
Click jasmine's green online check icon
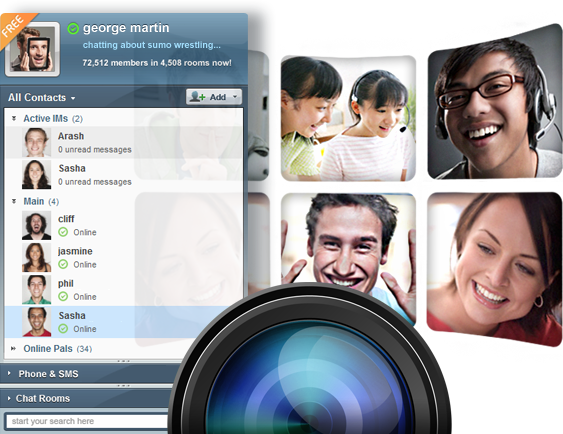click(x=63, y=264)
